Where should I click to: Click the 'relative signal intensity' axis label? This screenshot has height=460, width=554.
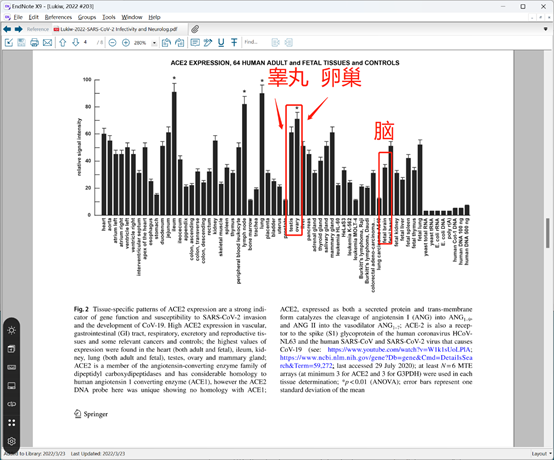(79, 147)
